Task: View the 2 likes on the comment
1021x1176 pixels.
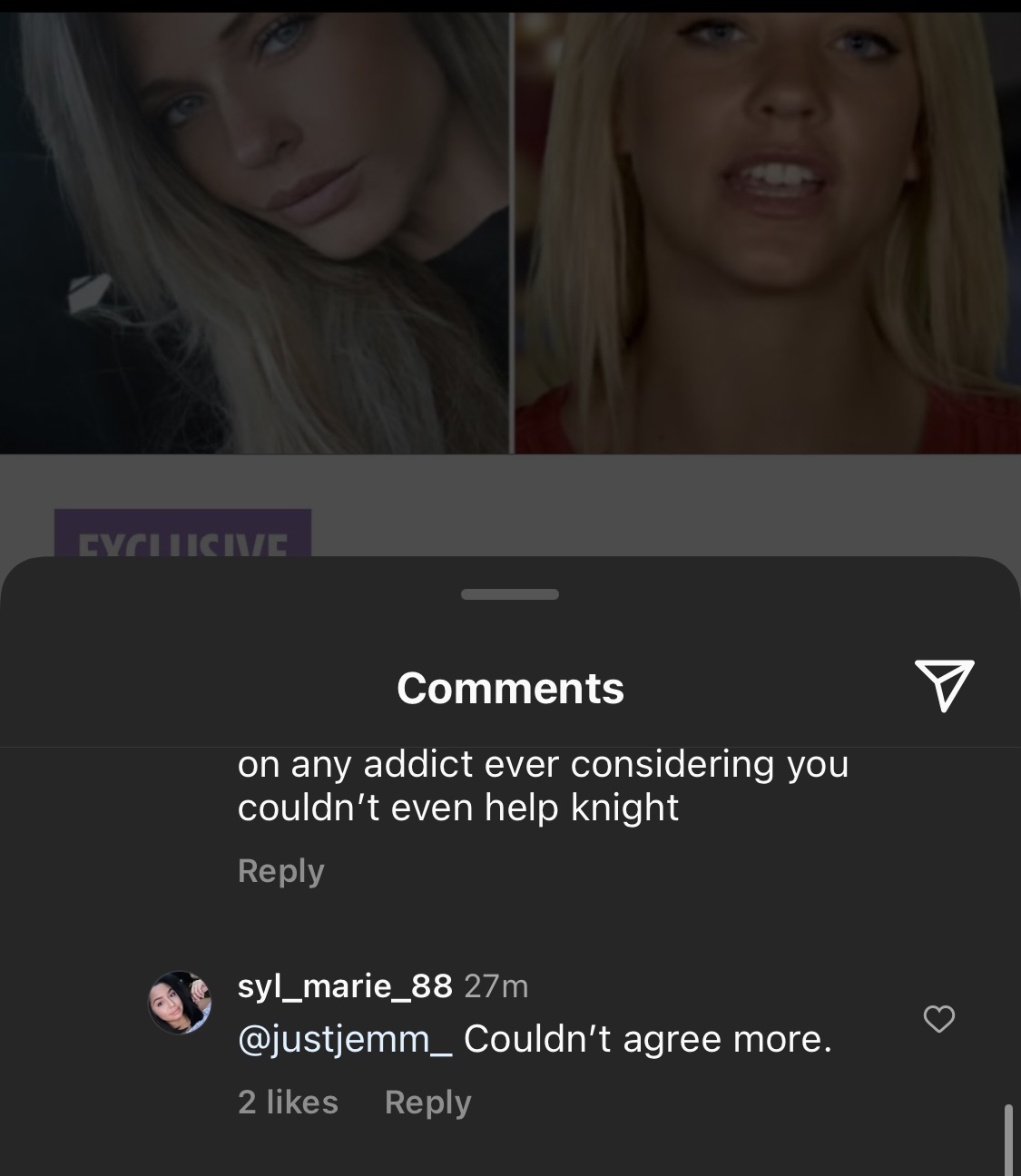Action: tap(288, 1102)
